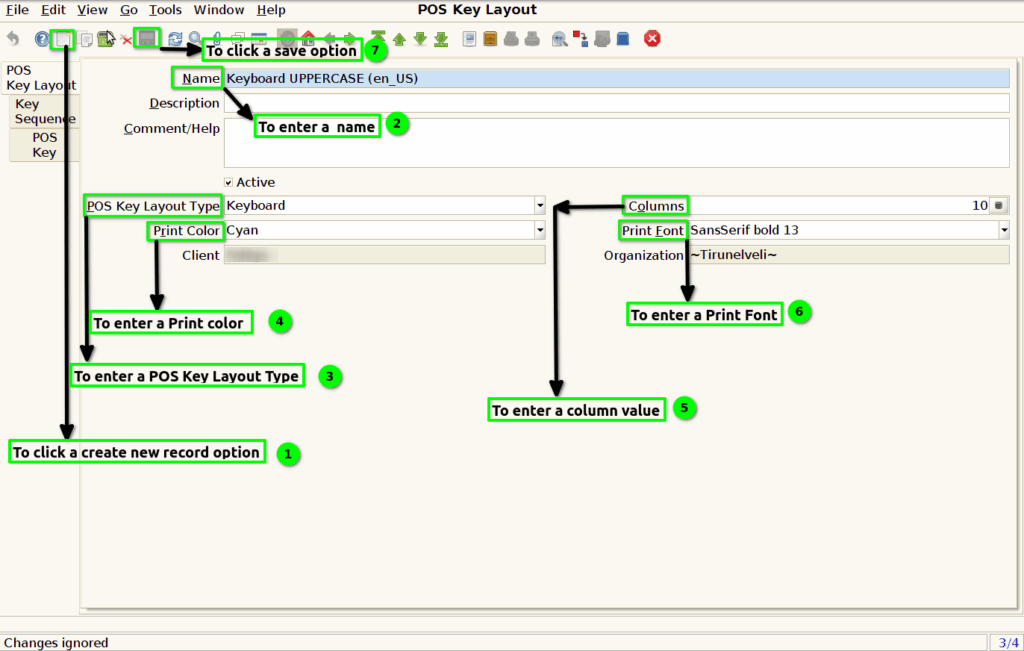1024x651 pixels.
Task: Open the Go menu
Action: [129, 10]
